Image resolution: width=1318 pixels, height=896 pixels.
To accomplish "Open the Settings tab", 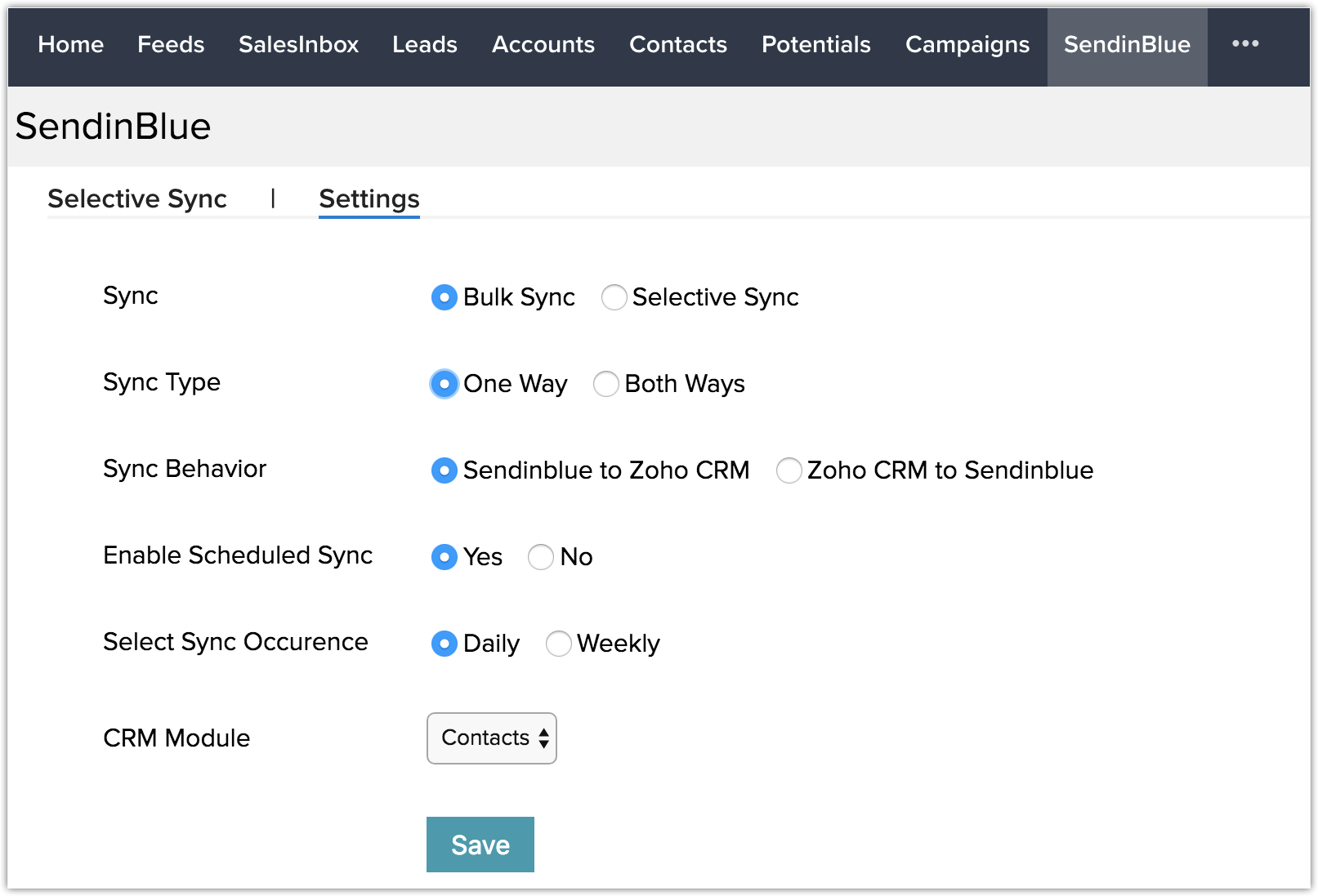I will [x=369, y=198].
